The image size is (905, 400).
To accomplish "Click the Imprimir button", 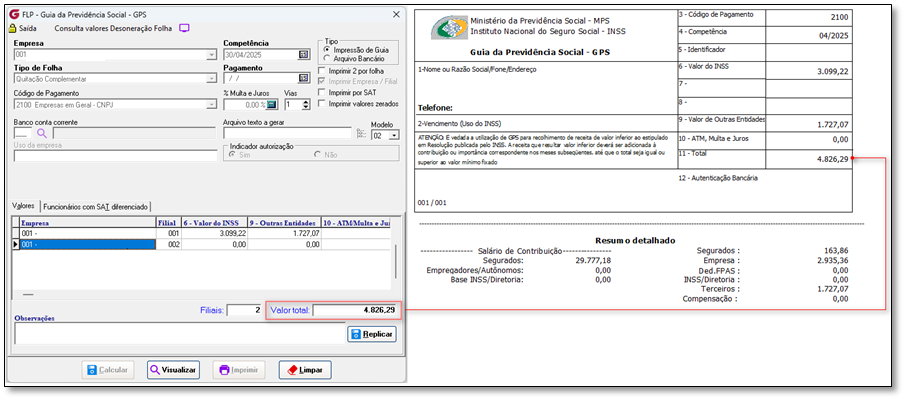I will click(238, 369).
